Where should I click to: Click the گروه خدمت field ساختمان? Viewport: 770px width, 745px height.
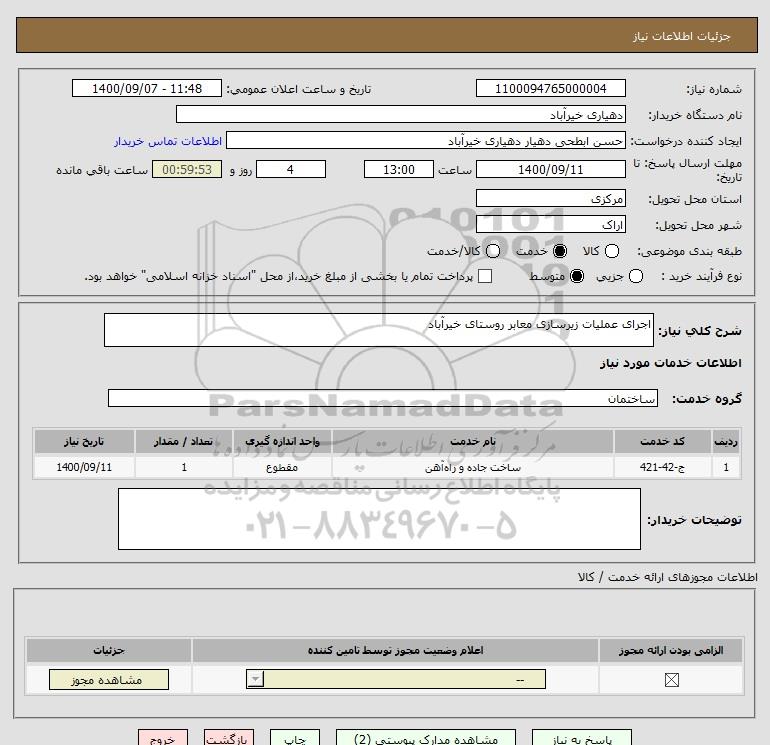[x=383, y=398]
